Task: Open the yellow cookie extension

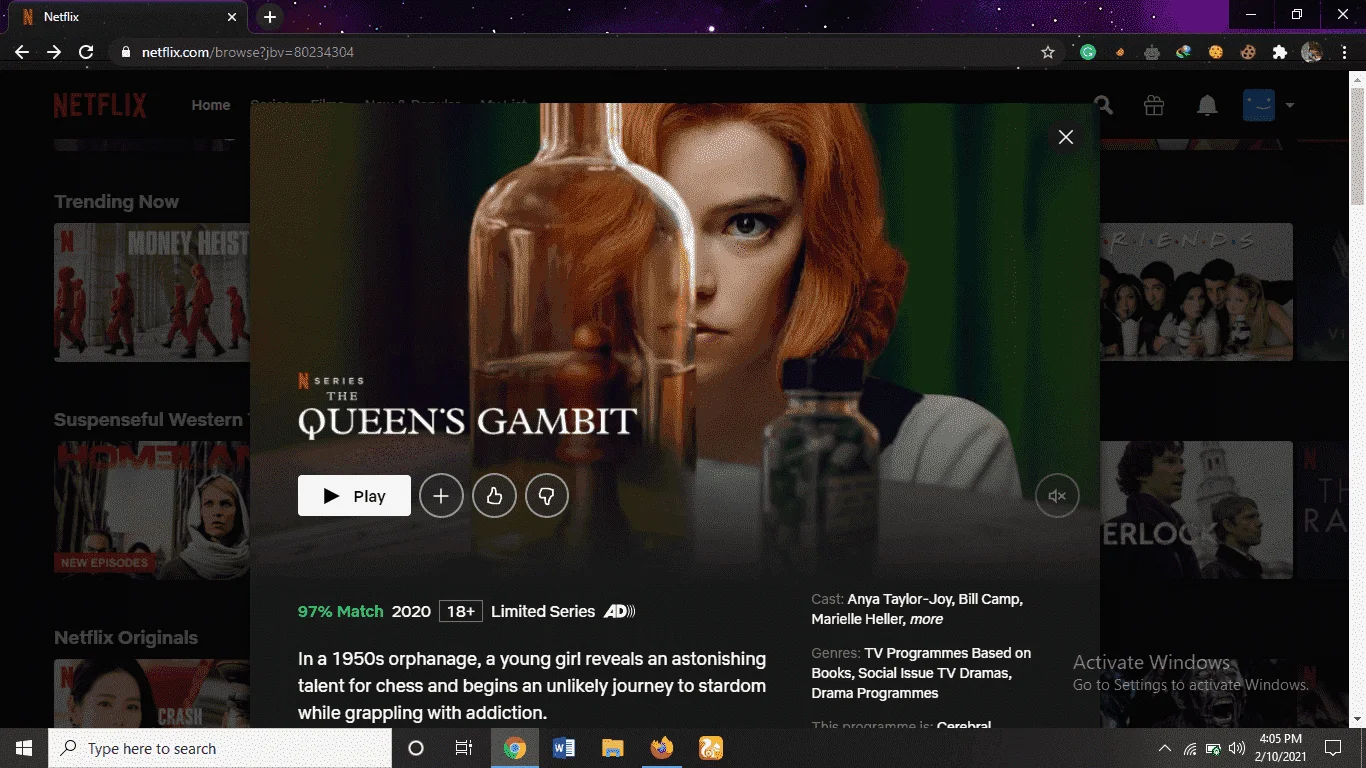Action: tap(1216, 52)
